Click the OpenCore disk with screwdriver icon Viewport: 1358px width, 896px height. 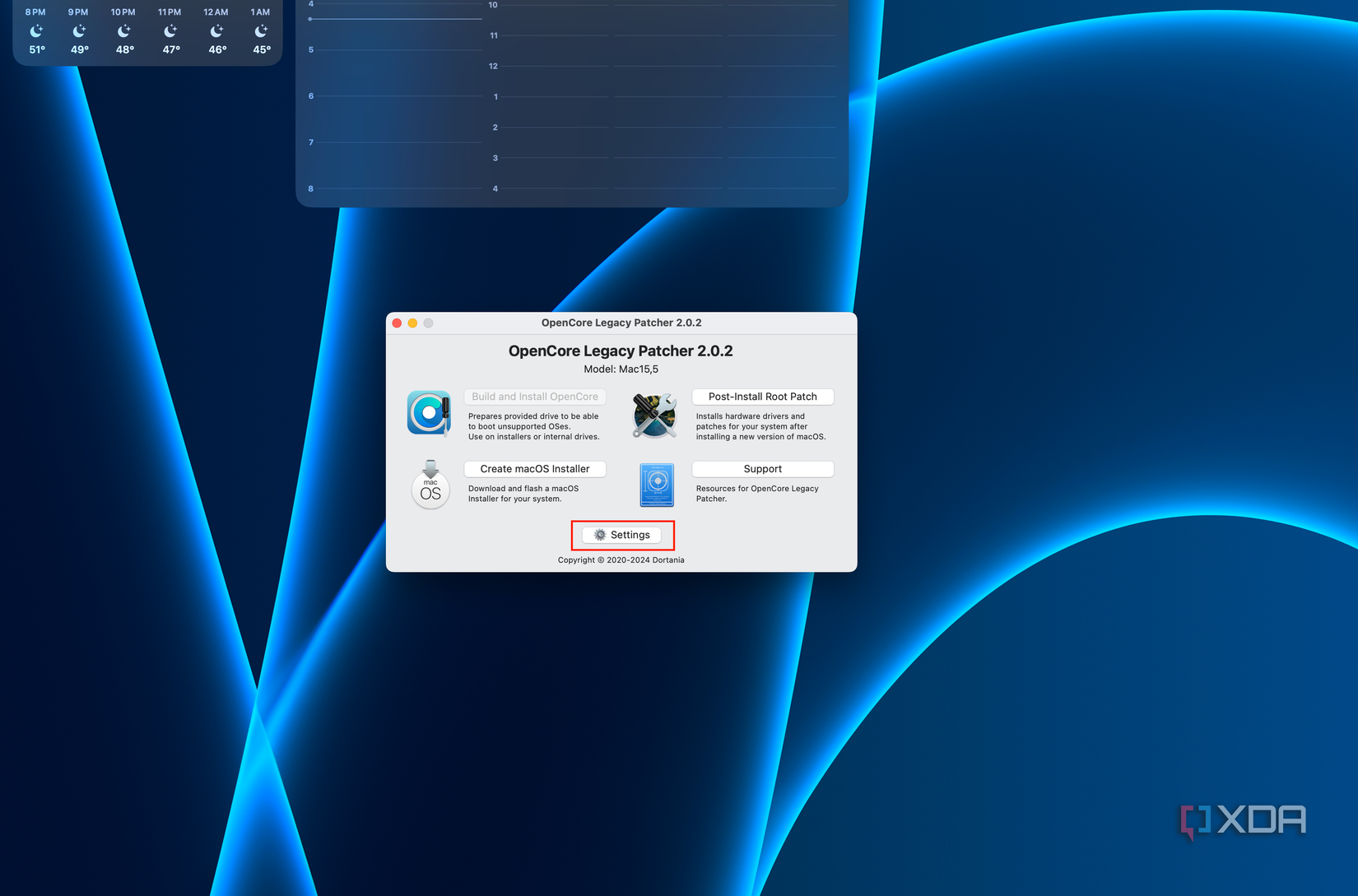429,413
